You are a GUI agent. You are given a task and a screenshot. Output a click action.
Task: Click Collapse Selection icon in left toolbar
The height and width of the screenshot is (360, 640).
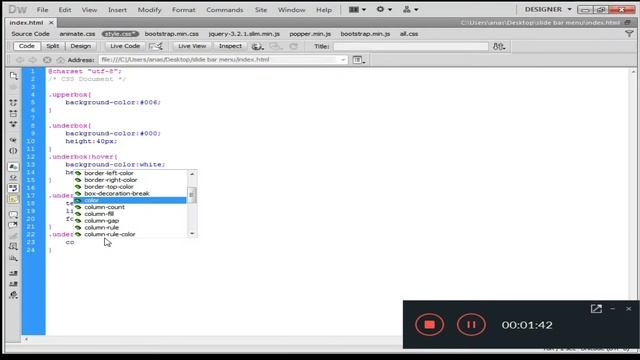coord(13,113)
